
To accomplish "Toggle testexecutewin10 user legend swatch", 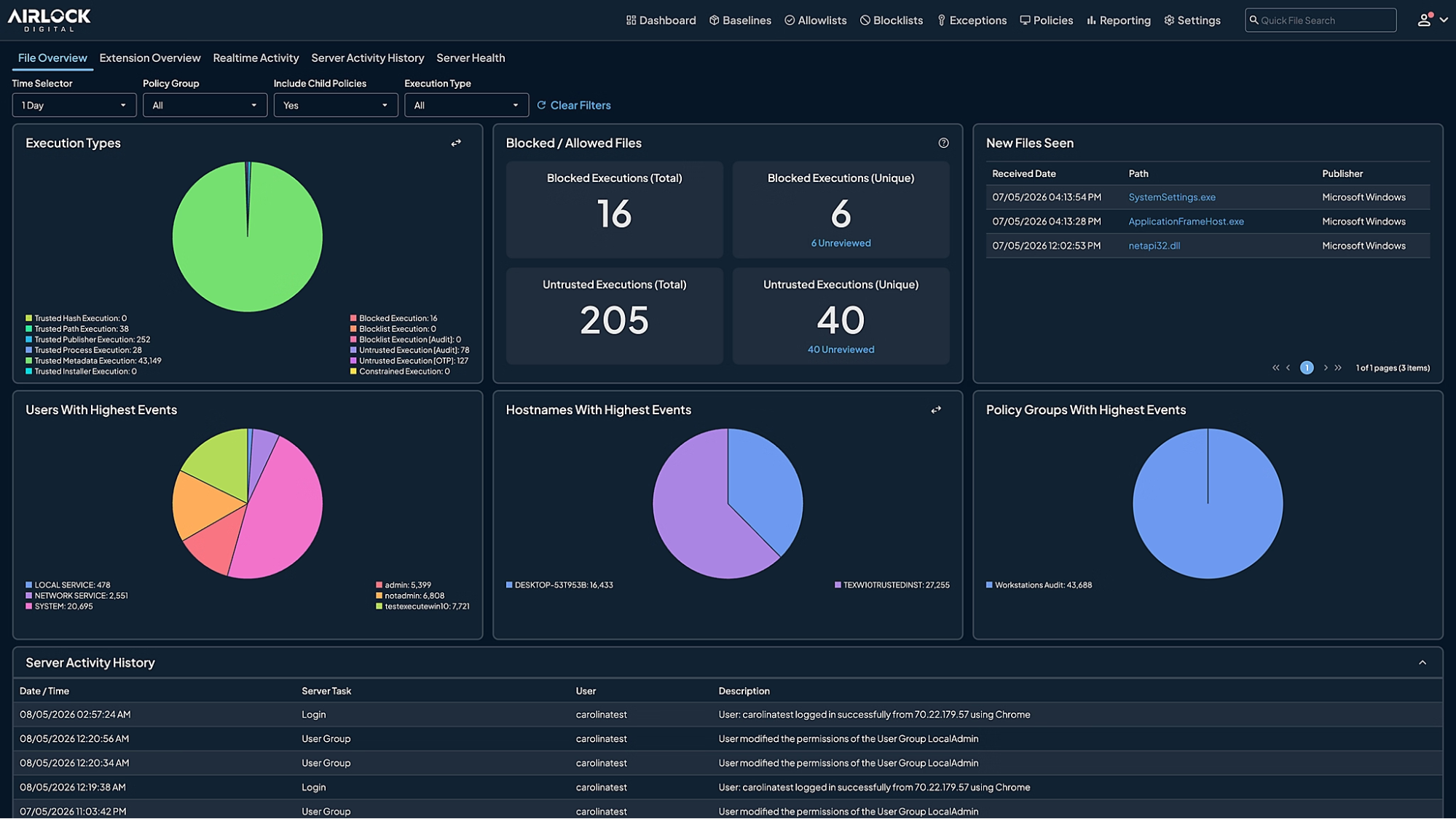I will [x=379, y=606].
